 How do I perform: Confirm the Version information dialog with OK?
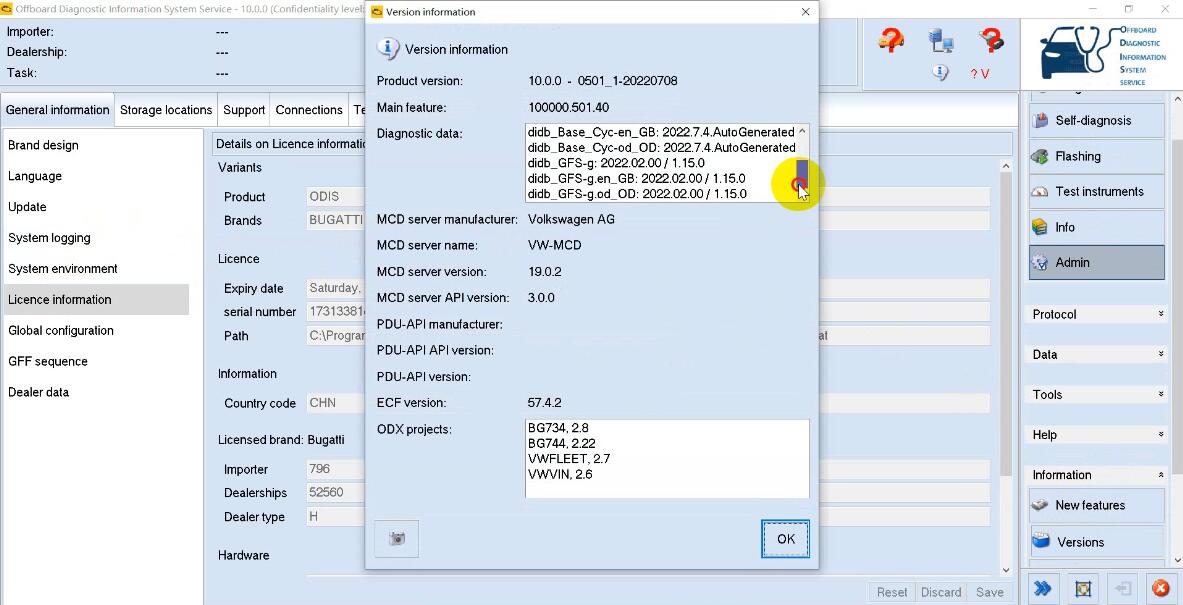point(785,539)
